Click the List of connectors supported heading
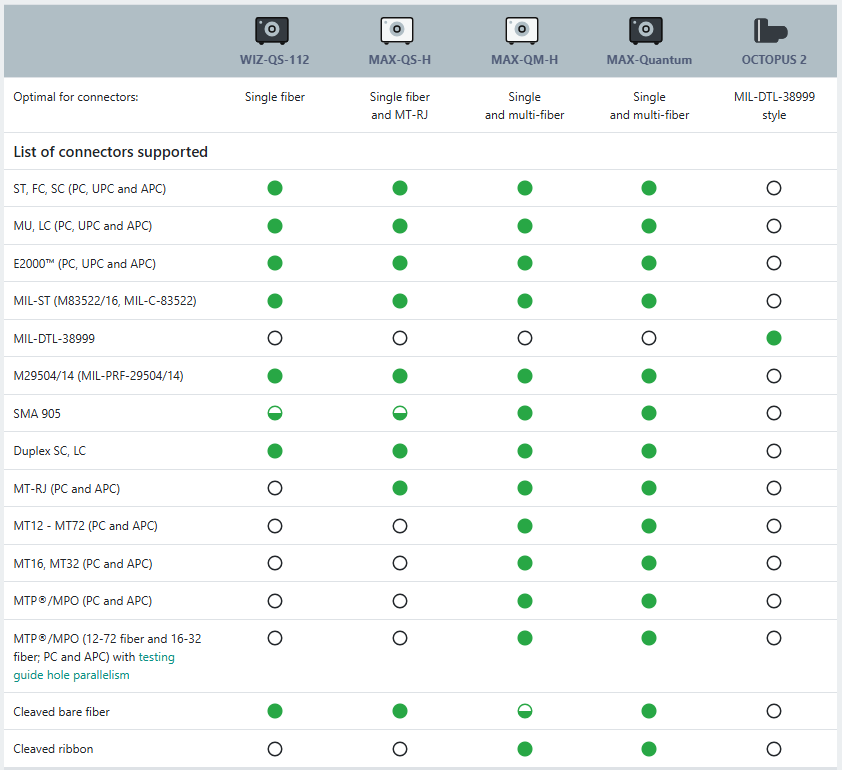 click(110, 152)
